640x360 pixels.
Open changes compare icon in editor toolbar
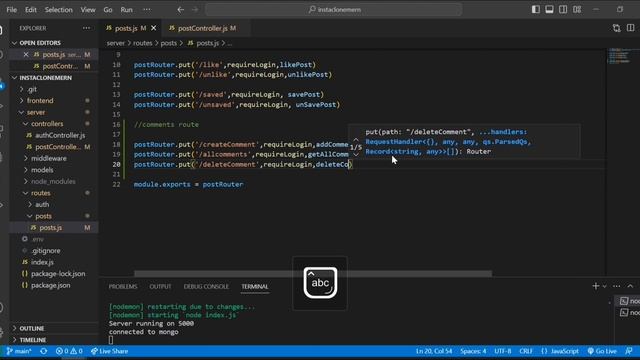click(x=616, y=28)
